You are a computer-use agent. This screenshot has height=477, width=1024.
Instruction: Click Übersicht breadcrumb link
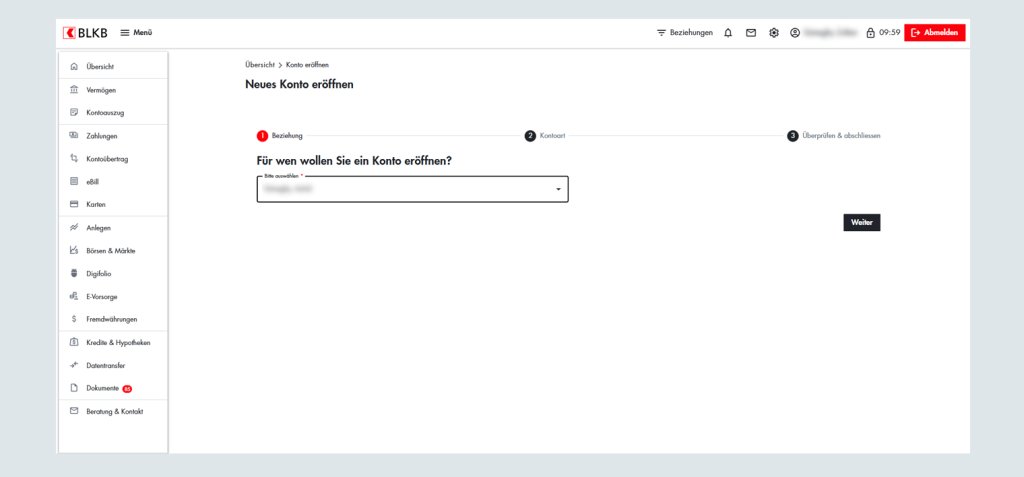click(x=260, y=65)
